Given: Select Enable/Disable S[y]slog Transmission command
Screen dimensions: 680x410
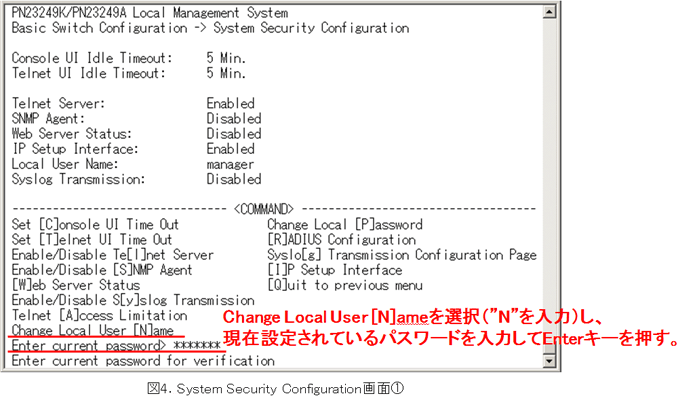Looking at the screenshot, I should [x=132, y=300].
